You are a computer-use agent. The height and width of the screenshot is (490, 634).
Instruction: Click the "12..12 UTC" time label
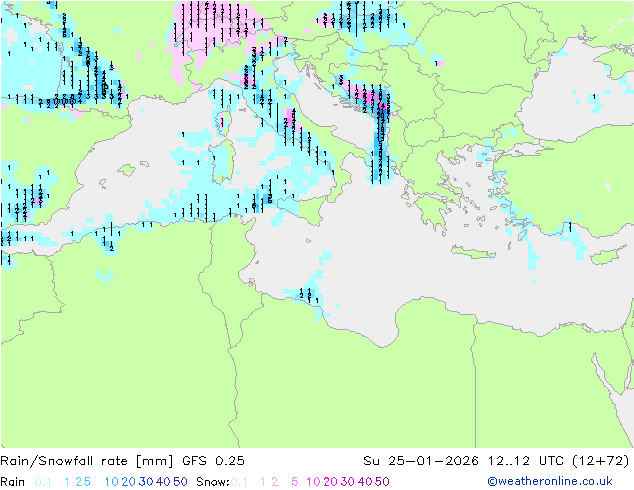(526, 461)
